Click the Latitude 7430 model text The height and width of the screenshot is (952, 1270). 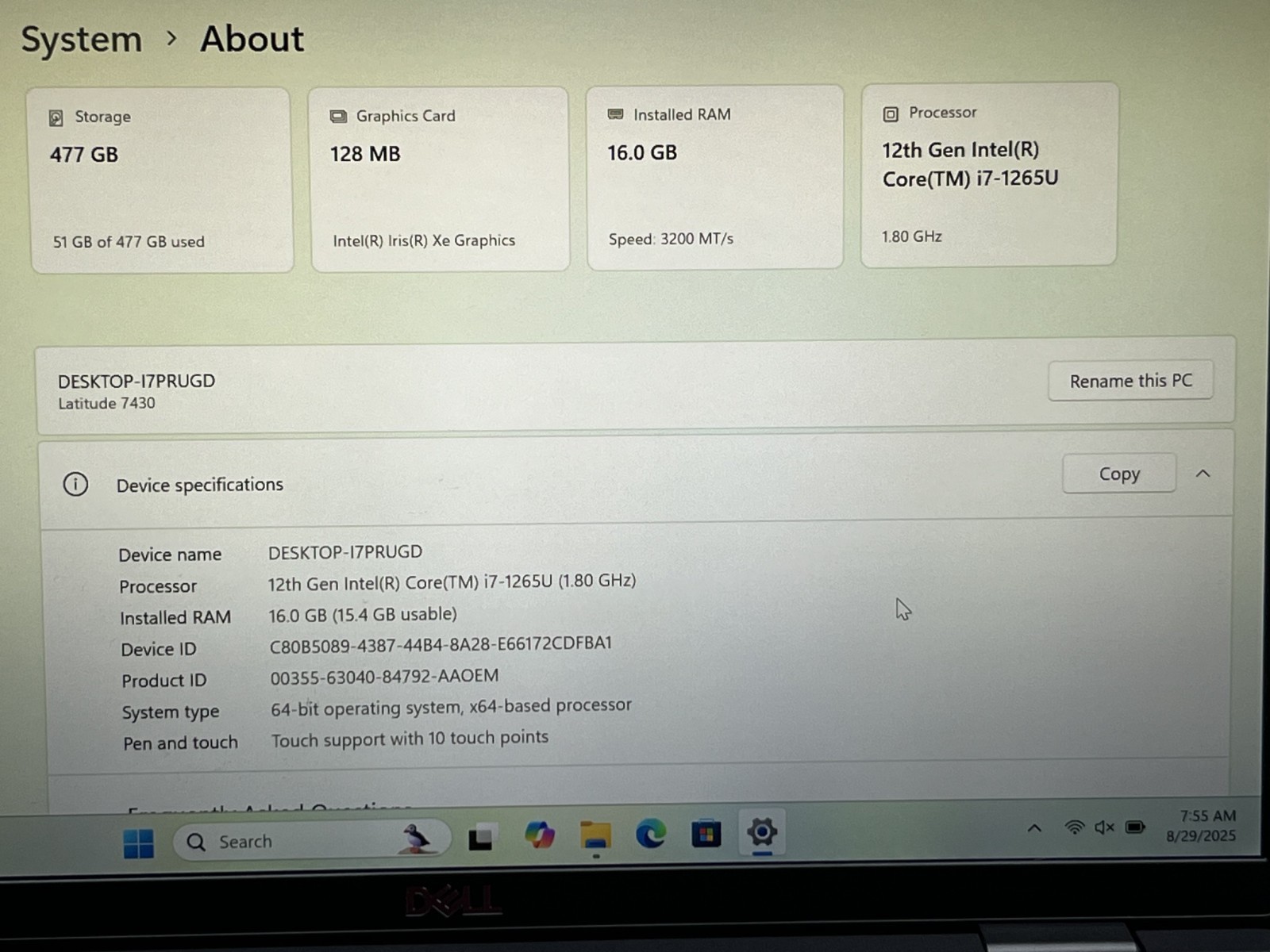pyautogui.click(x=106, y=403)
